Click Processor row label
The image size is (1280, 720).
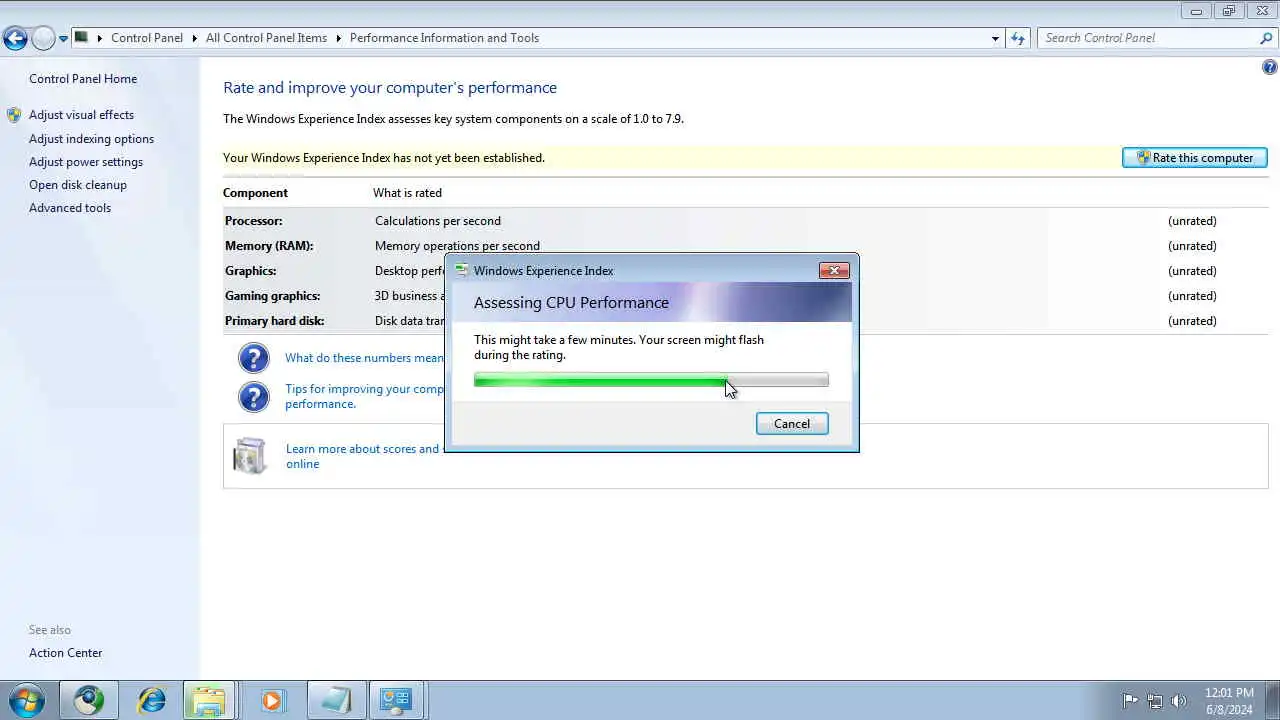(254, 221)
